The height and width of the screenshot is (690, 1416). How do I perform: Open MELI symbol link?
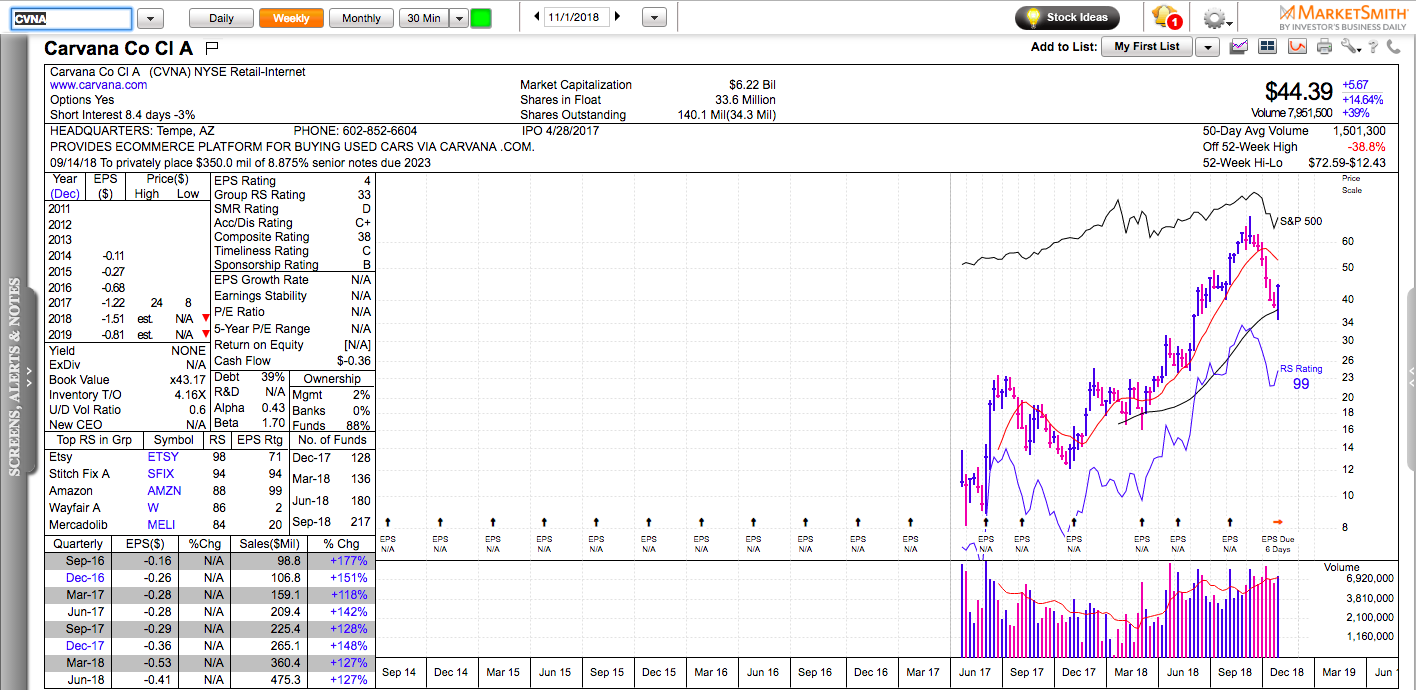coord(161,525)
